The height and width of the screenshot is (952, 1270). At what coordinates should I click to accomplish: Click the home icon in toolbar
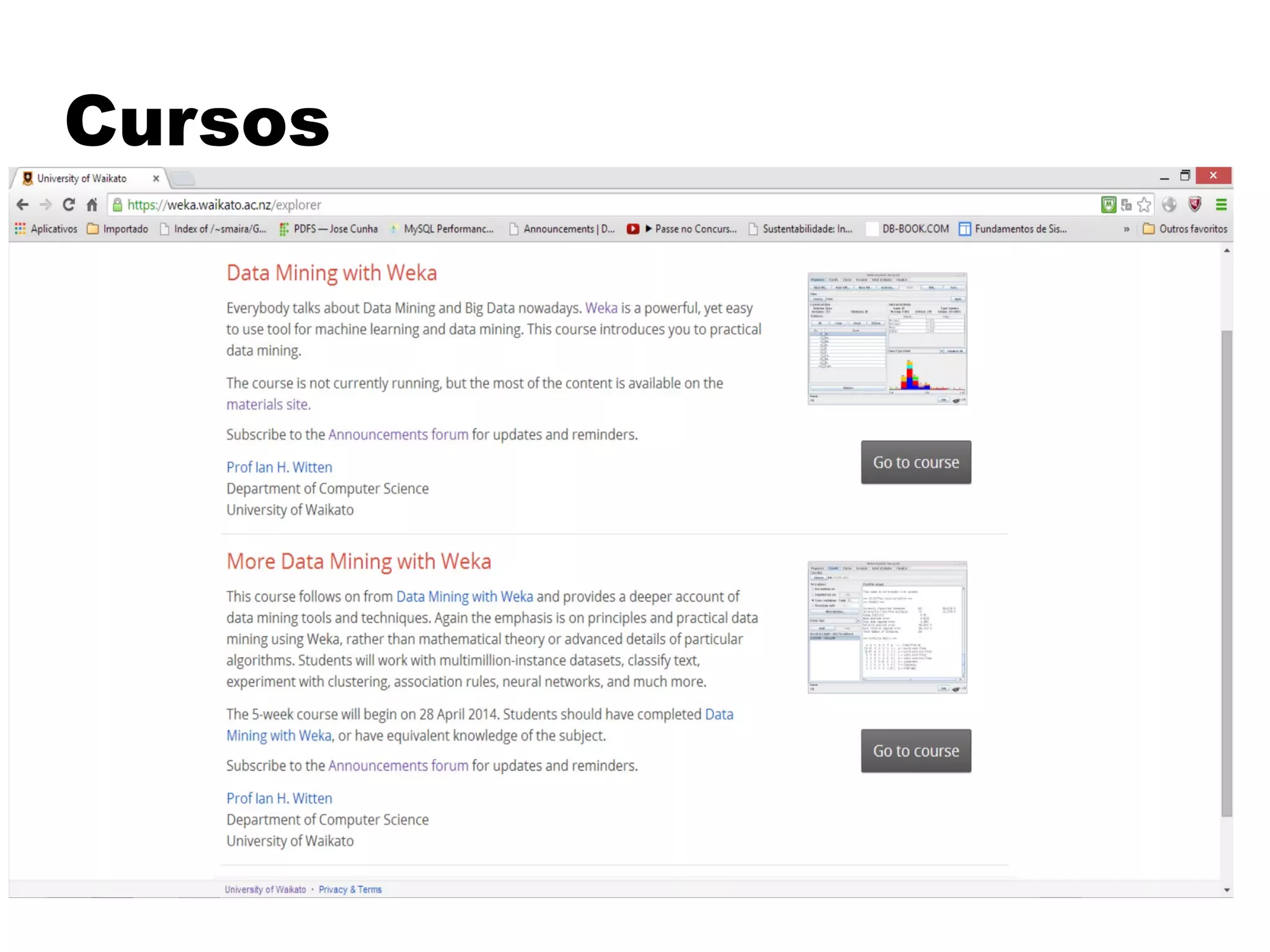coord(92,205)
